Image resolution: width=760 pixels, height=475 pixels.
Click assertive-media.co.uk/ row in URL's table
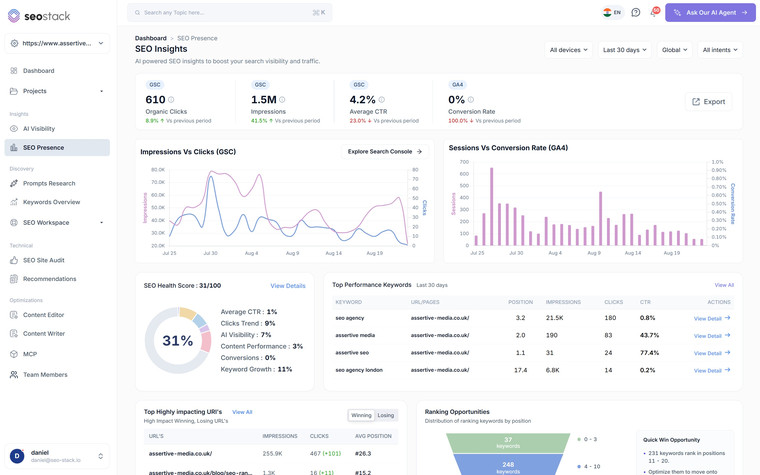click(x=271, y=454)
